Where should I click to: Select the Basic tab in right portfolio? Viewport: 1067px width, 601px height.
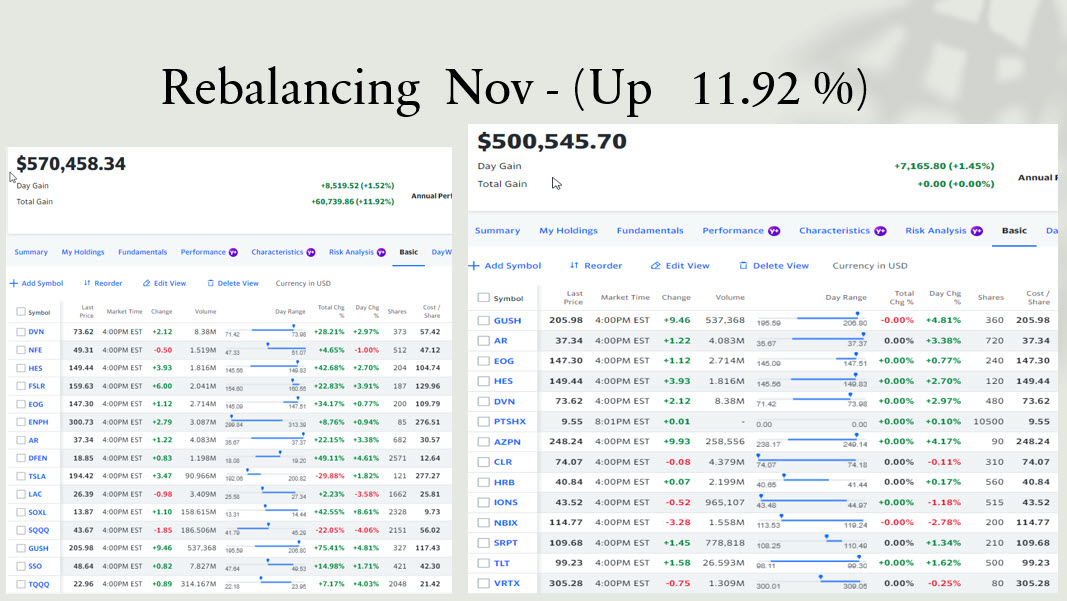pos(1014,231)
